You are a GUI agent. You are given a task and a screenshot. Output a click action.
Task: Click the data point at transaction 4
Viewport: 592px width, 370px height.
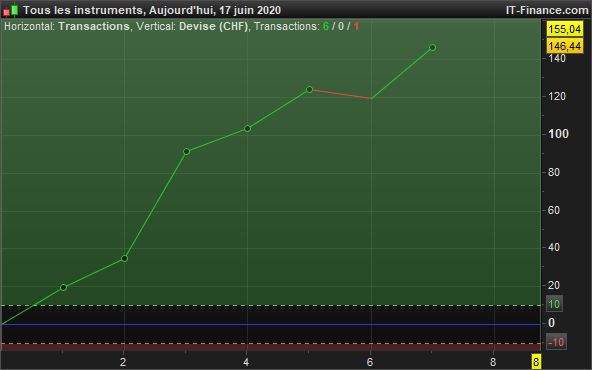[248, 129]
